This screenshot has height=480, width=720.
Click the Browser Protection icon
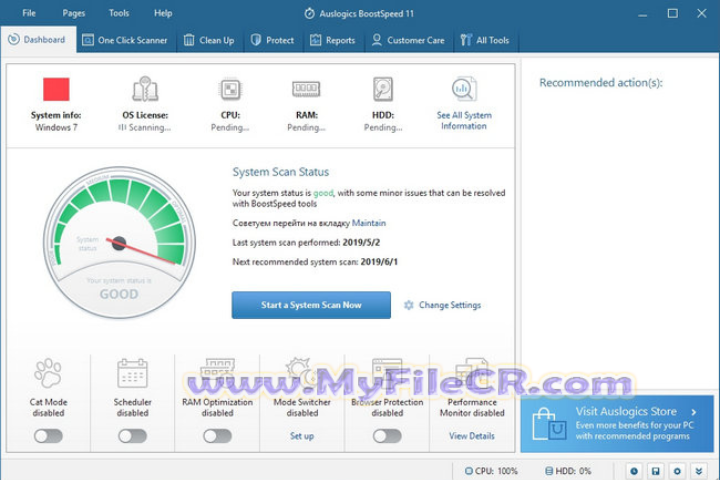coord(387,371)
